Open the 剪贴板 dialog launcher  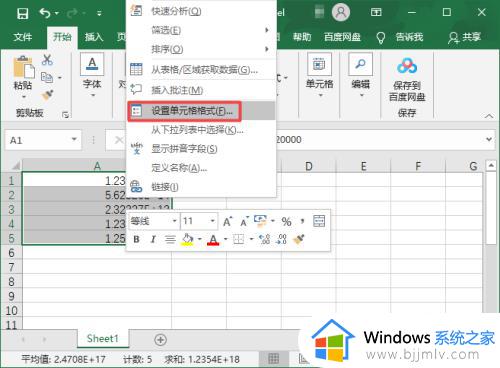(65, 115)
